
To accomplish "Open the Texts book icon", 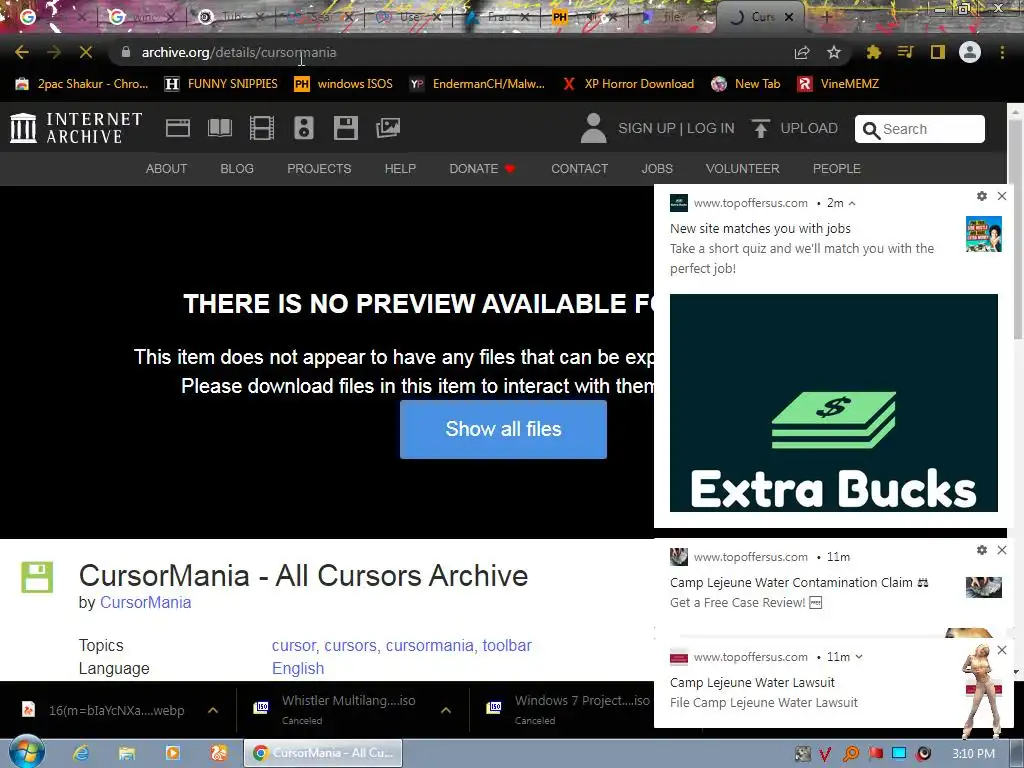I will [x=220, y=128].
